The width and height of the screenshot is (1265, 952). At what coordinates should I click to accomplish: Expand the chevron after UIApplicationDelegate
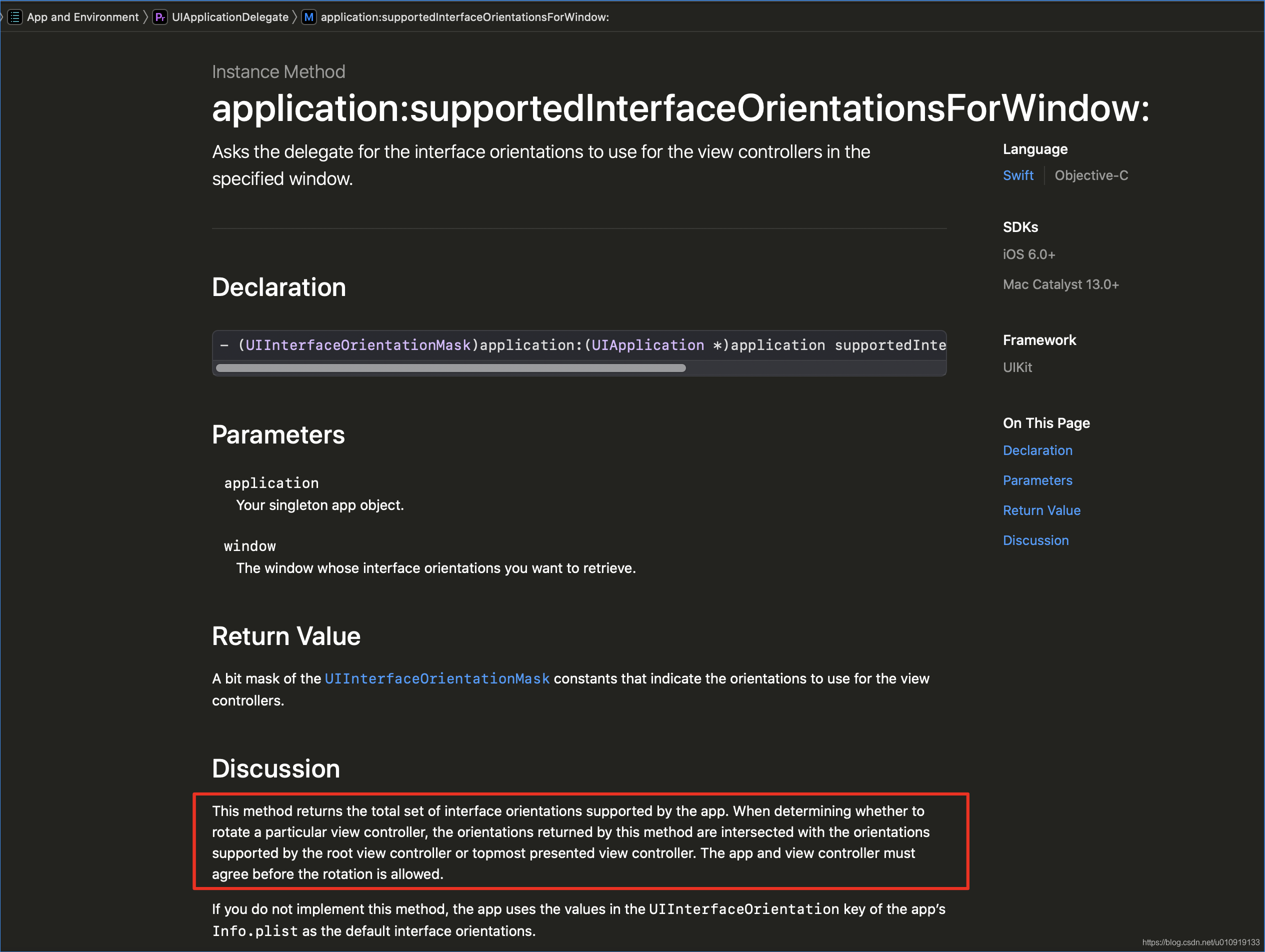(295, 17)
